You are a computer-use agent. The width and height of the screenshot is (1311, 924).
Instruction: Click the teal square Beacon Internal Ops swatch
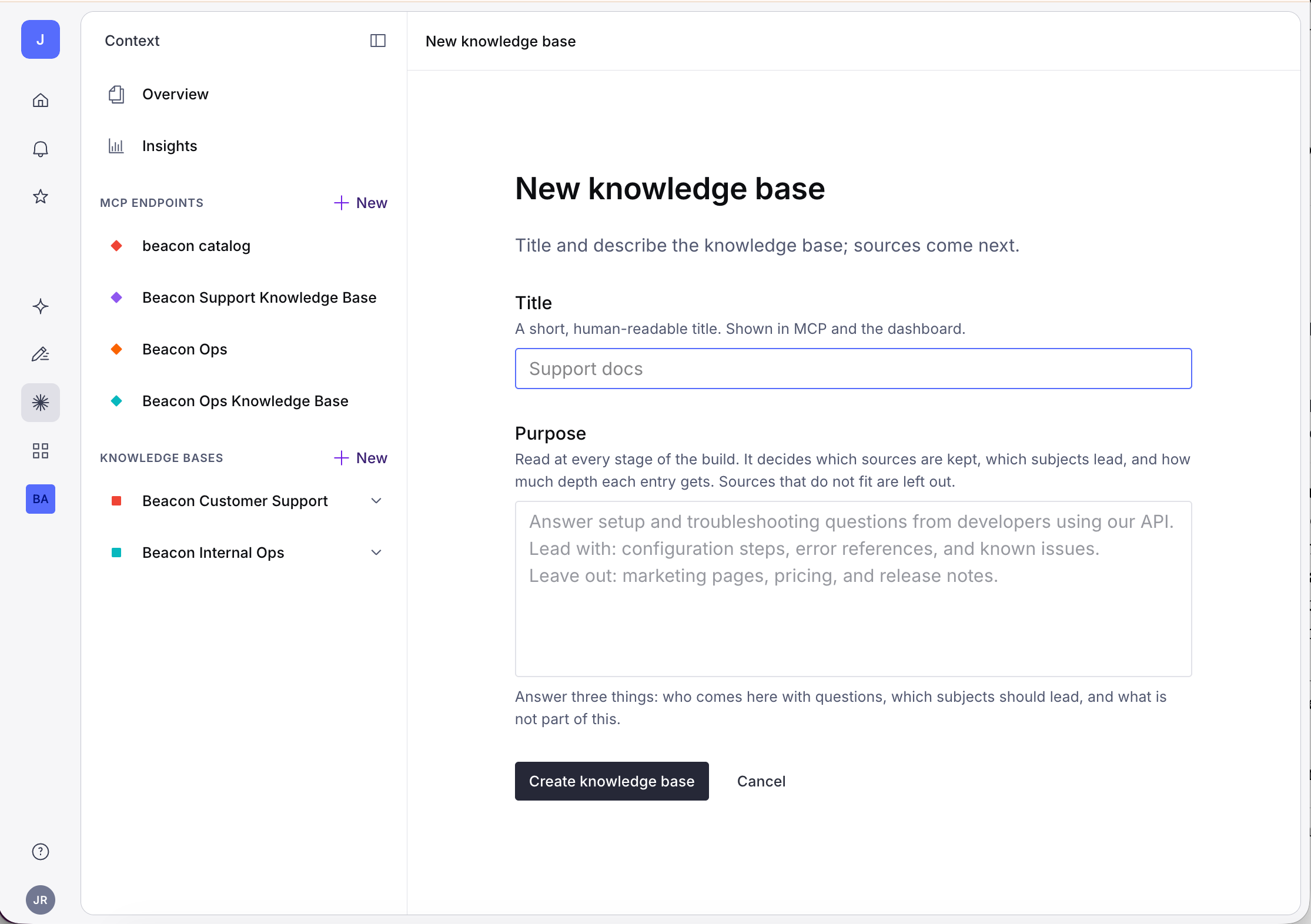tap(116, 553)
